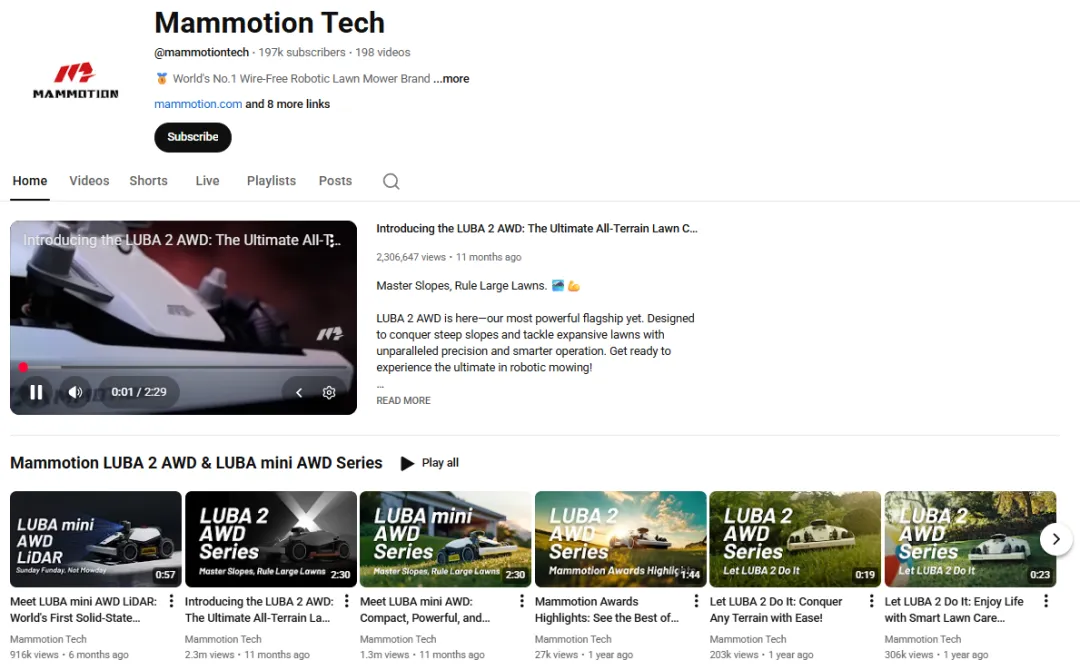The width and height of the screenshot is (1080, 670).
Task: Click the left chevron in video player
Action: click(299, 392)
